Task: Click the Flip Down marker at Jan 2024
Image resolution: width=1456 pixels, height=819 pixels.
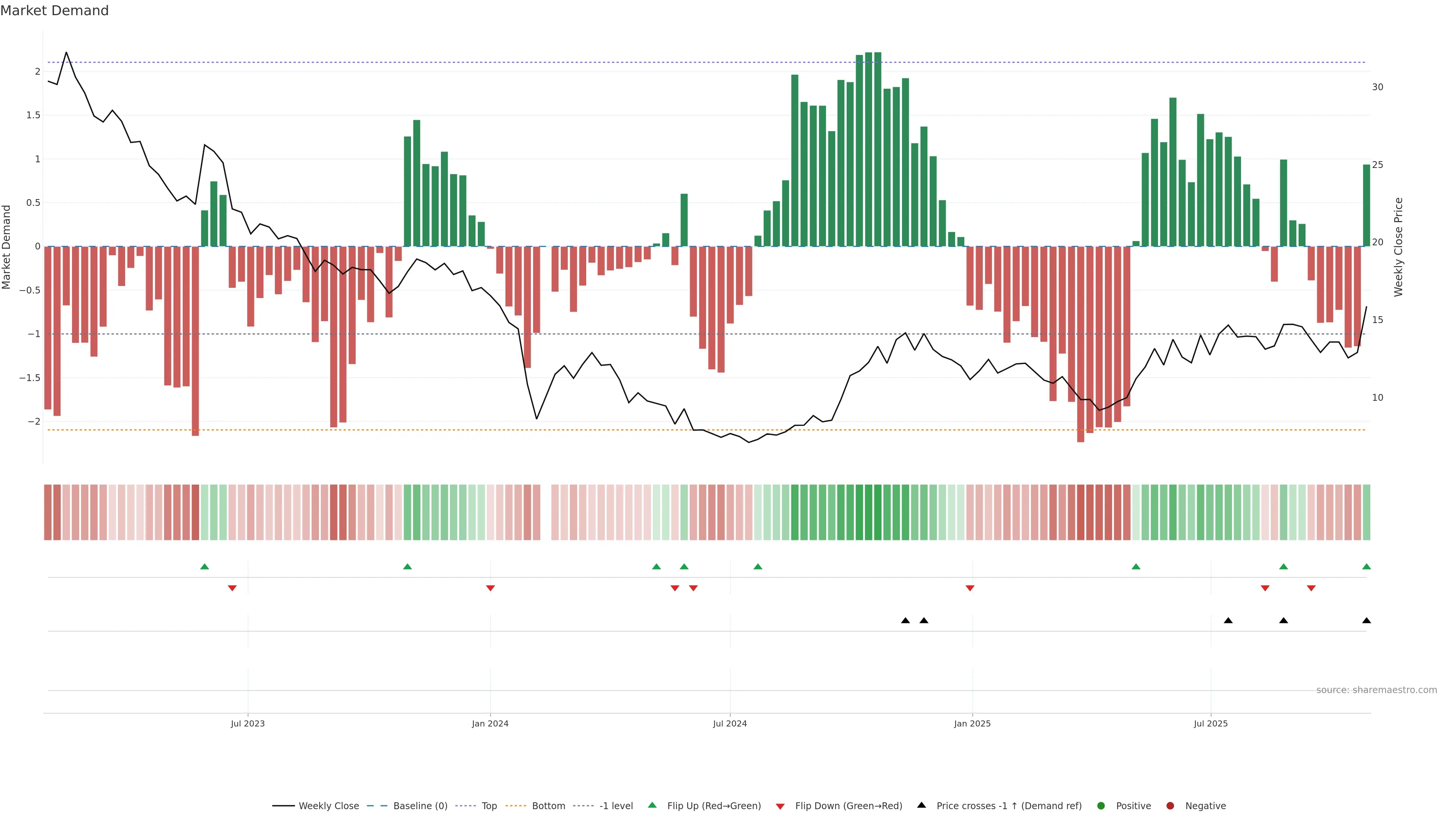Action: pos(490,588)
